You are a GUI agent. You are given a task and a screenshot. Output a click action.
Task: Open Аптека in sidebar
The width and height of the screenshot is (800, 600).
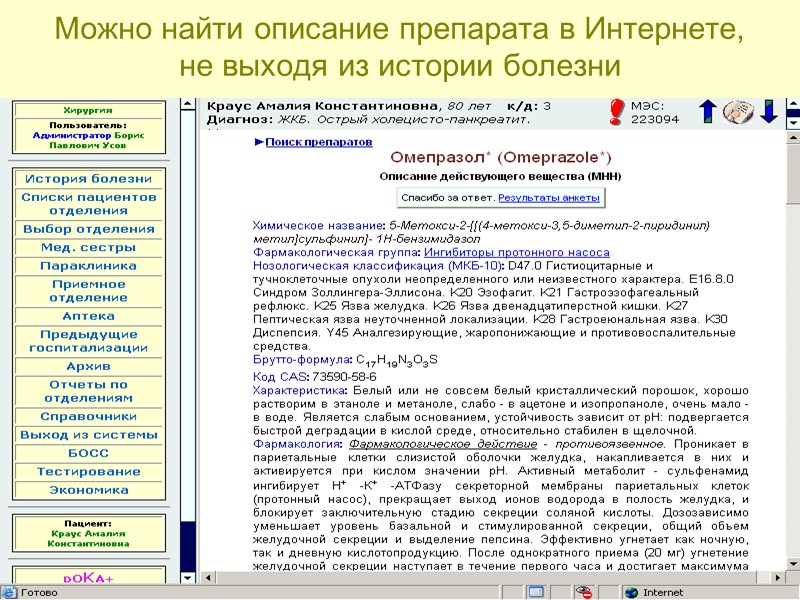89,316
